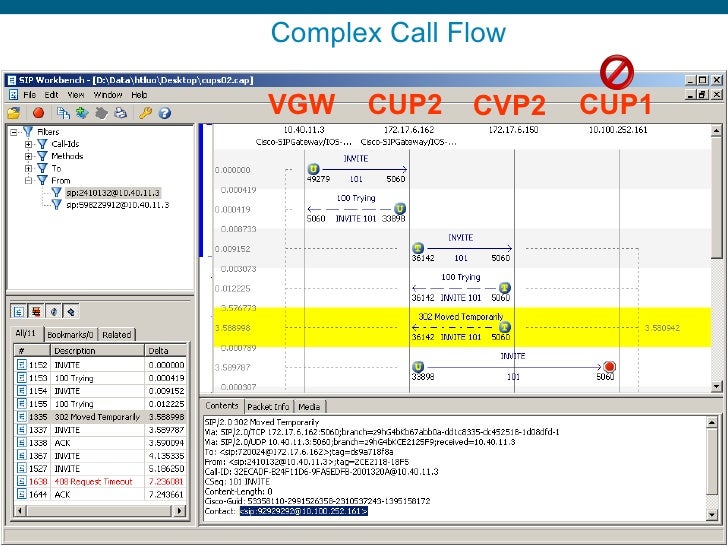Click the document icon left of File menu

coord(13,95)
